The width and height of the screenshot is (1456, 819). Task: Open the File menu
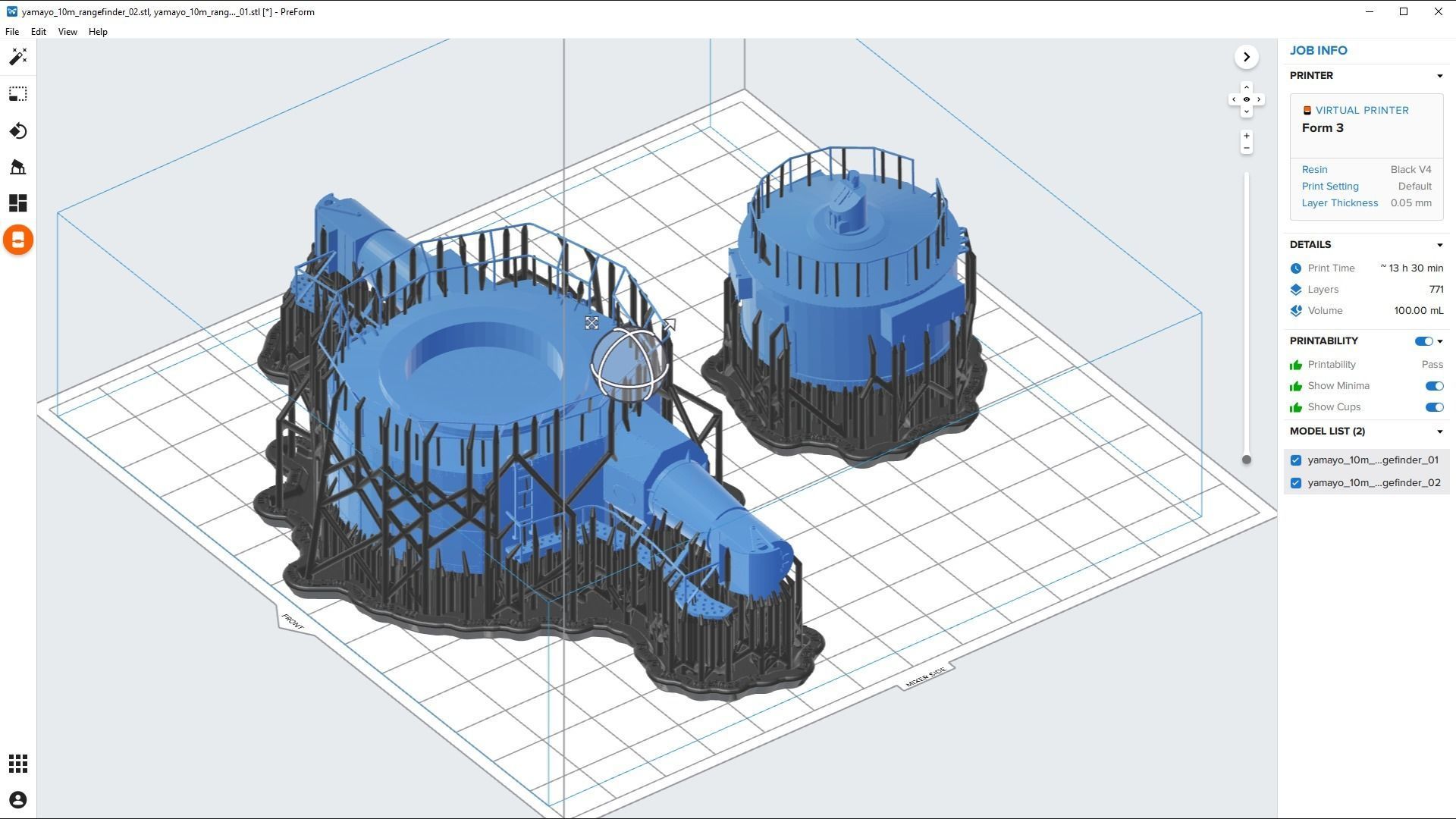[12, 32]
